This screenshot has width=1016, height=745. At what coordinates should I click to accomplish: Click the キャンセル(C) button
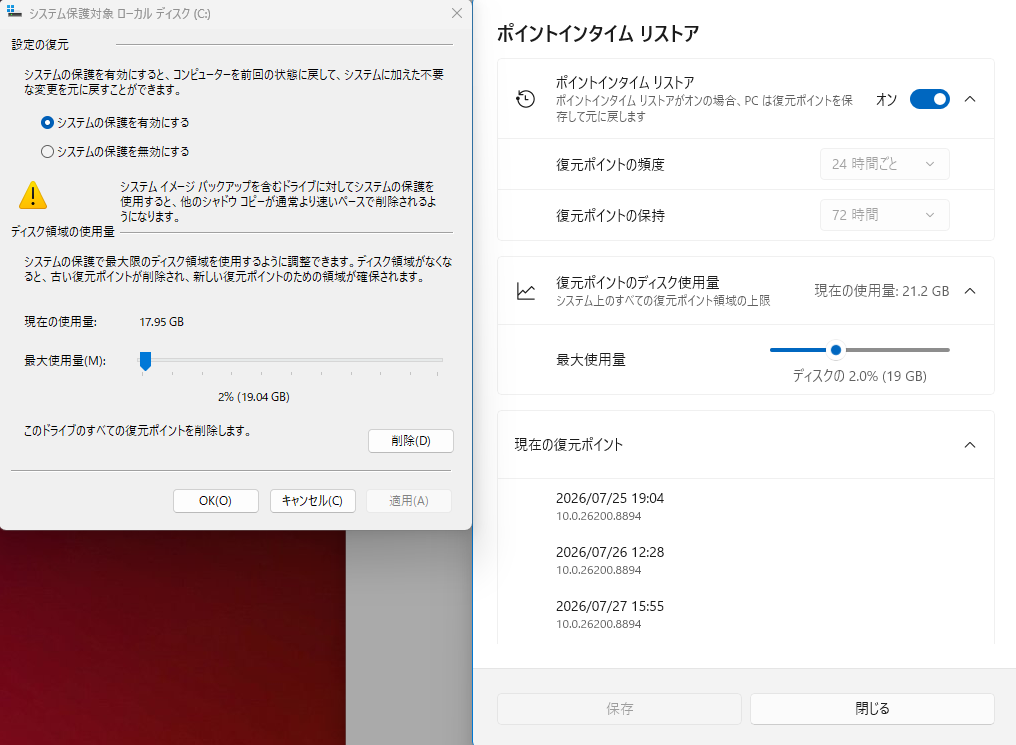click(x=313, y=501)
